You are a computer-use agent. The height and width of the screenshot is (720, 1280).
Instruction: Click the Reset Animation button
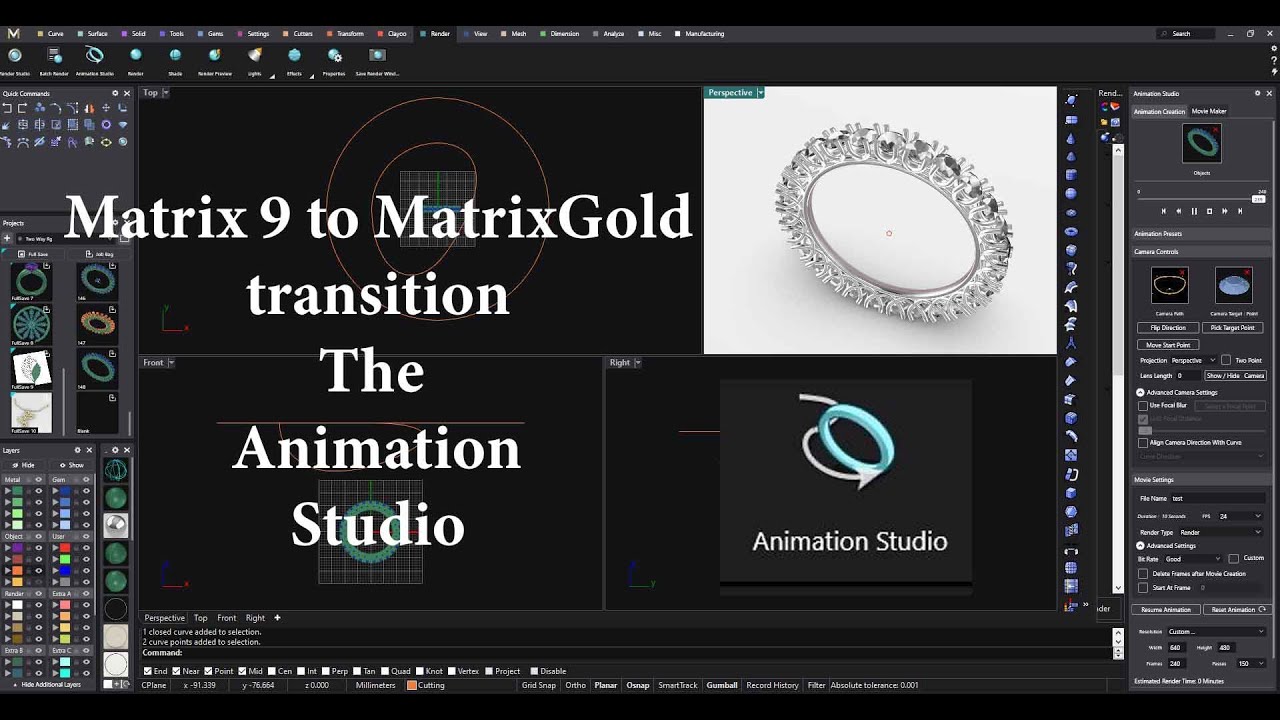[x=1237, y=609]
